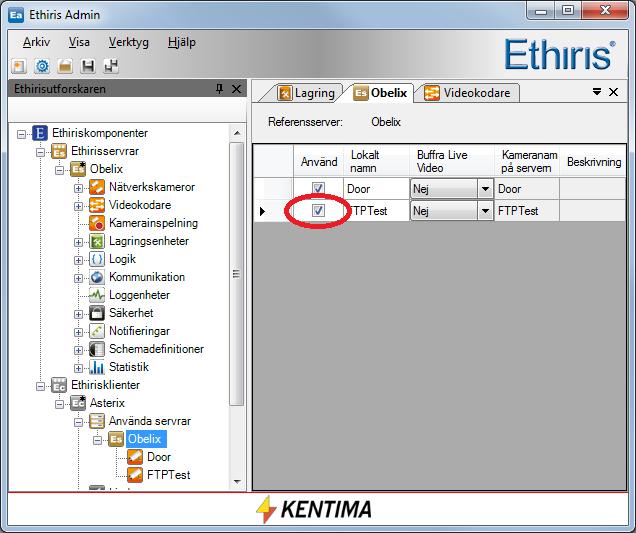Click the server camera name cell 'FTPTest'

click(x=527, y=211)
